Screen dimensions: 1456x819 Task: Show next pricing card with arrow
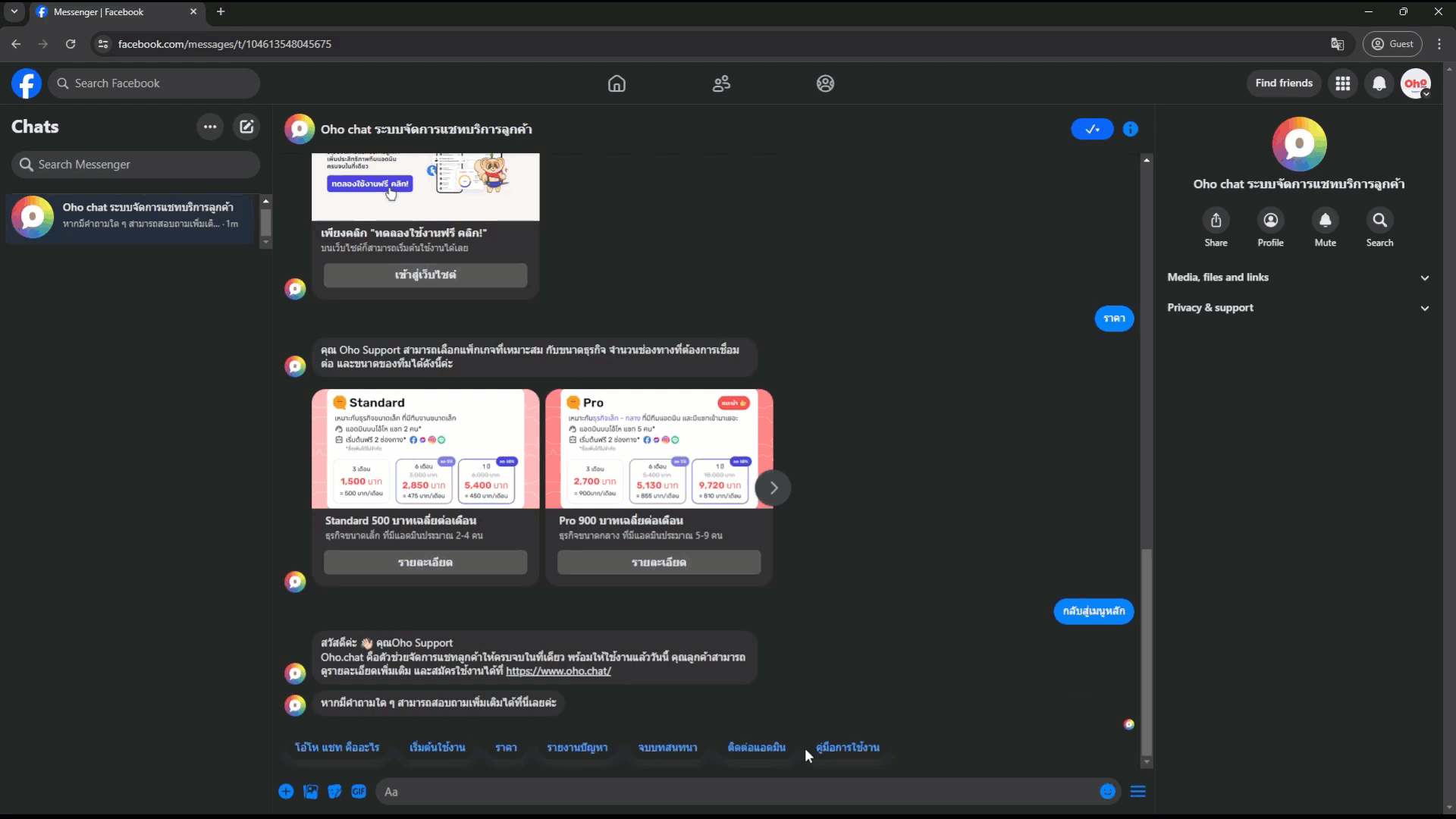[773, 488]
